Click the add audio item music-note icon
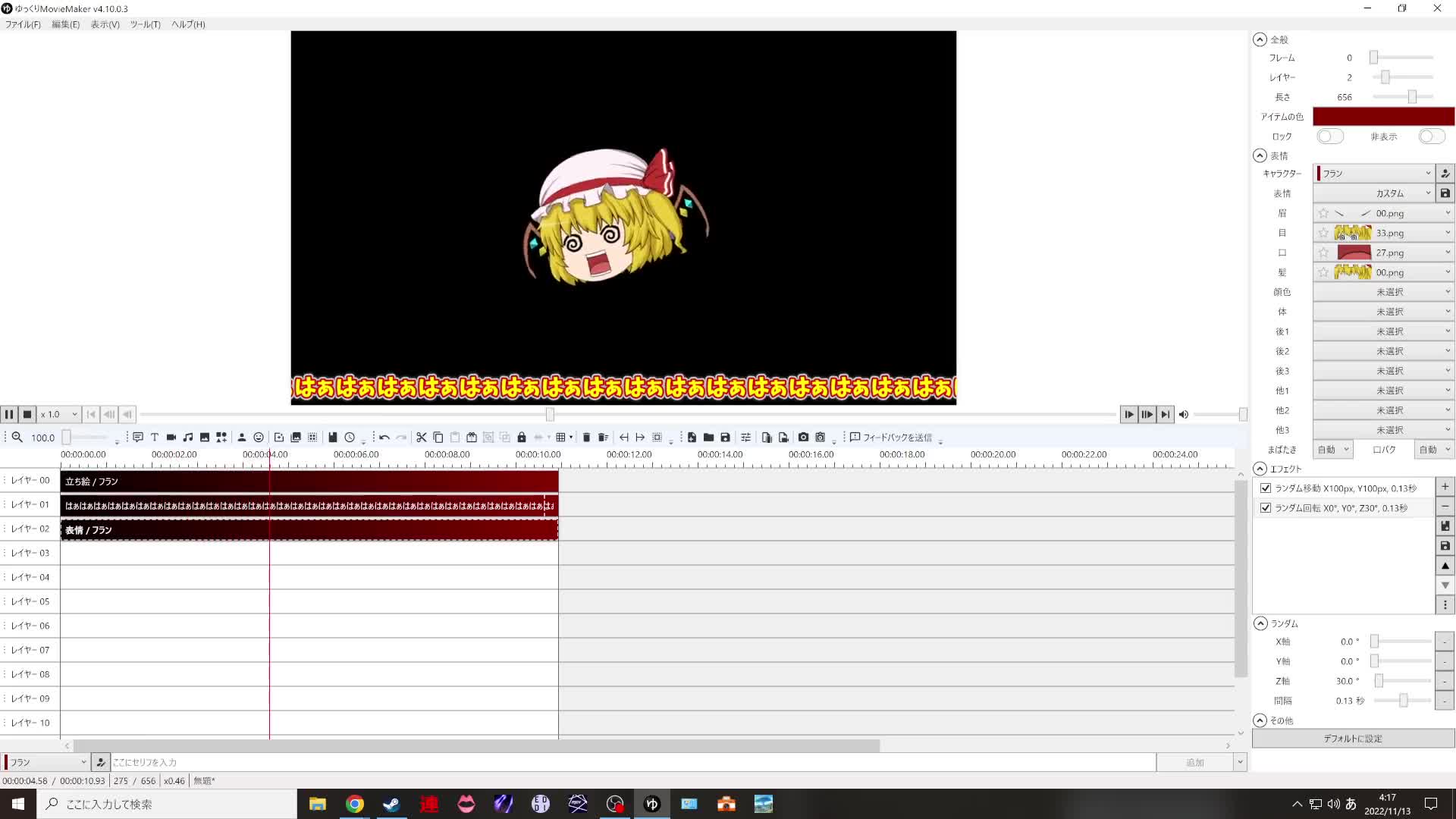Screen dimensions: 1456x819 (x=188, y=438)
